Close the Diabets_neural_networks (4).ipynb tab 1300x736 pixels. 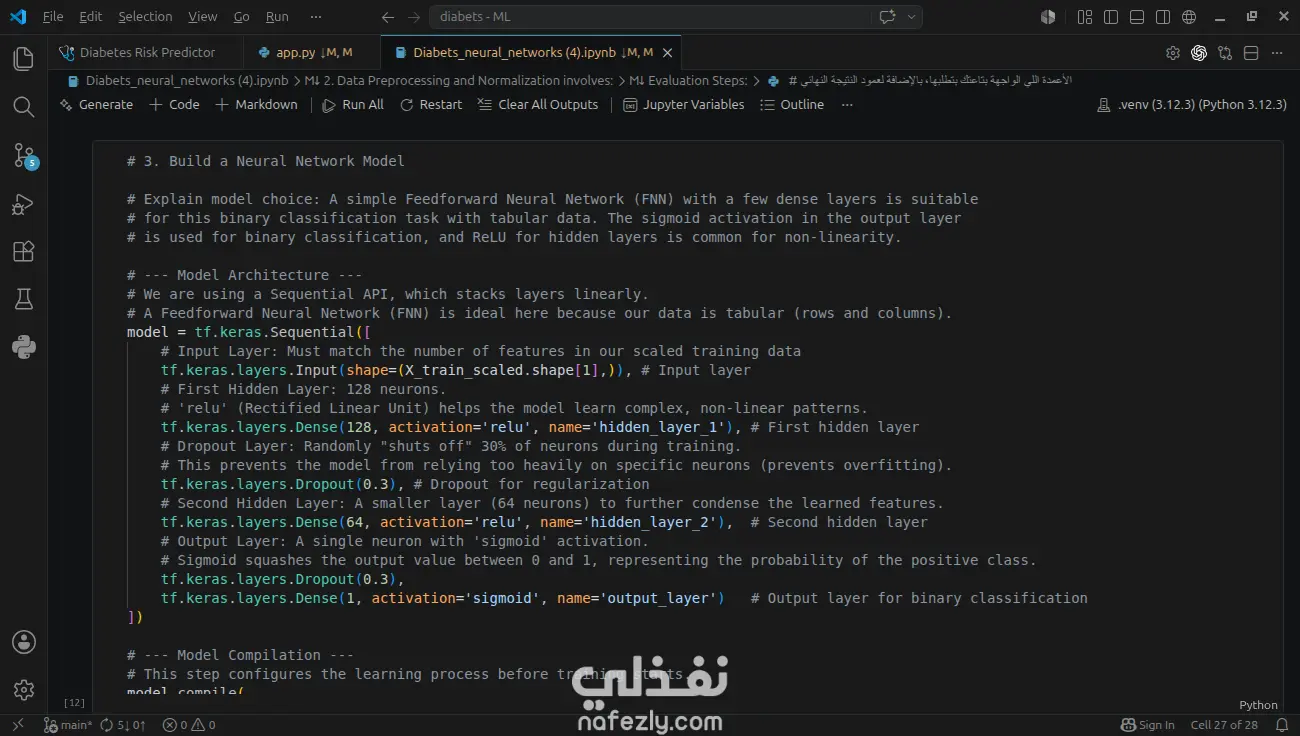point(668,53)
